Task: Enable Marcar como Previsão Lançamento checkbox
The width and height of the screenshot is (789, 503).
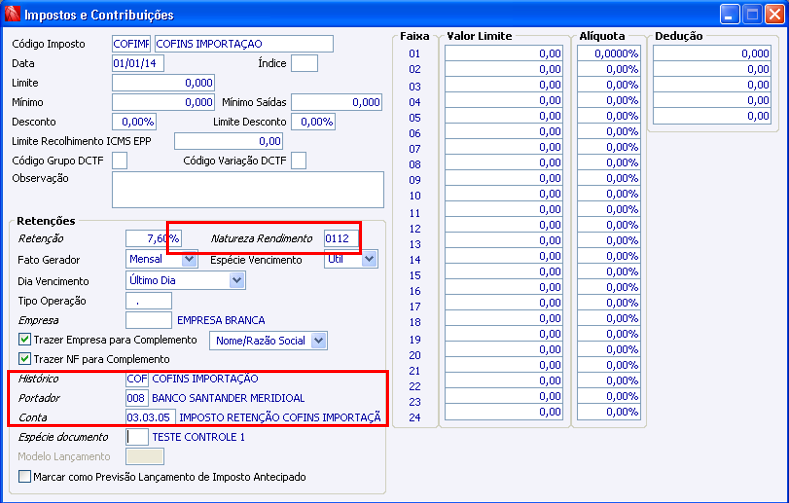Action: click(x=24, y=476)
